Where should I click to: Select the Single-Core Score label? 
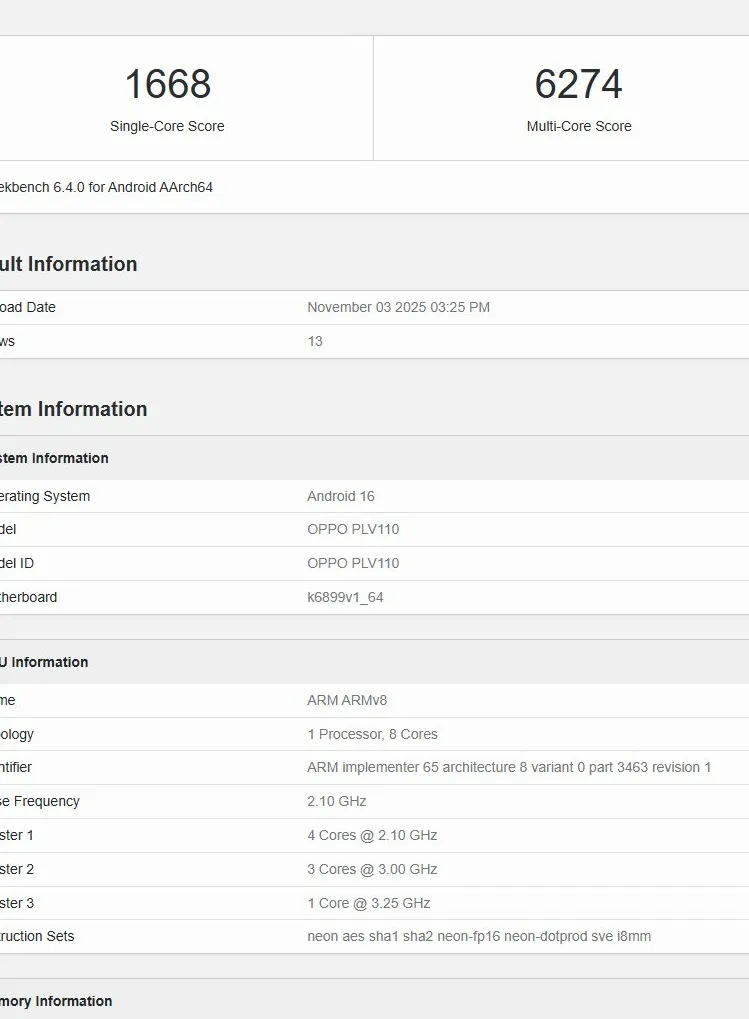167,126
